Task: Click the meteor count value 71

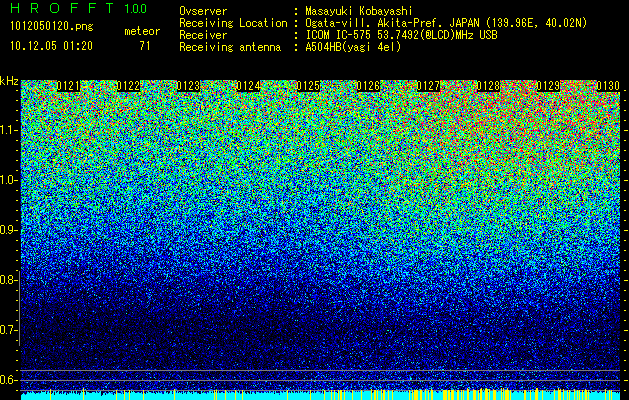Action: 145,46
